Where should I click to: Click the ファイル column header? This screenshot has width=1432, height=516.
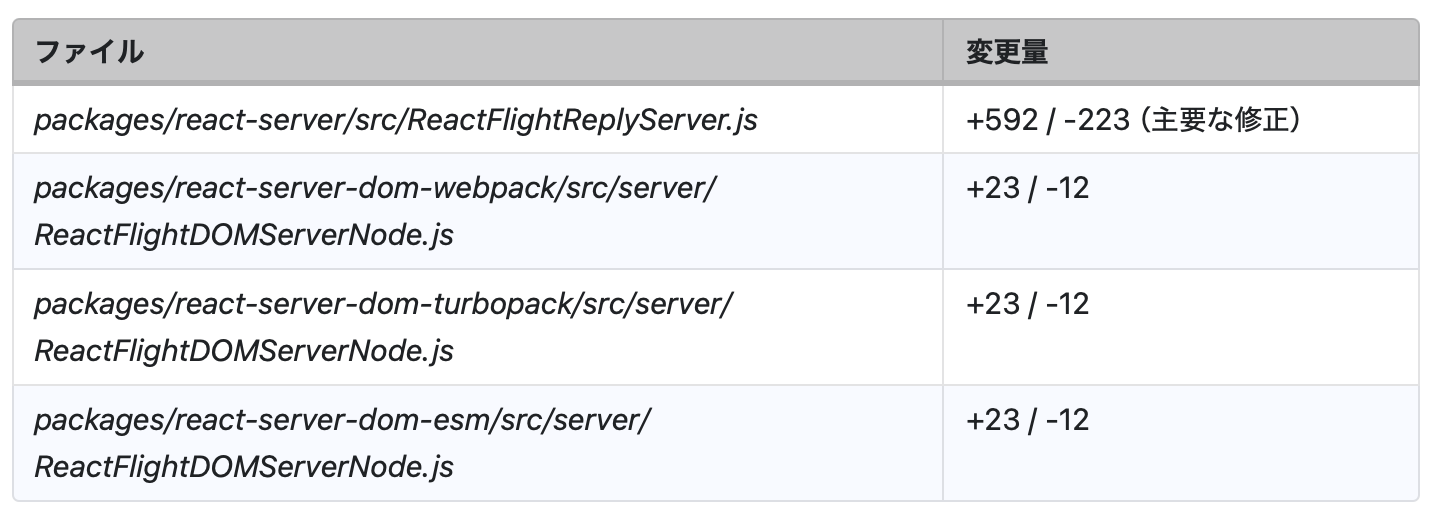pyautogui.click(x=89, y=52)
